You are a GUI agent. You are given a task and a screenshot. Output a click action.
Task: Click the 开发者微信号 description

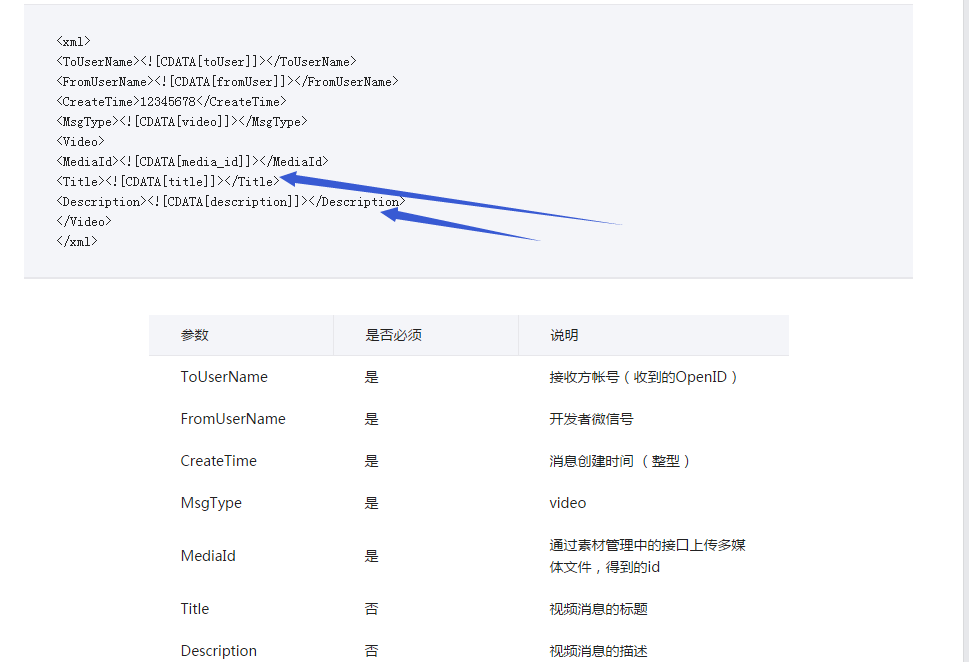pos(591,419)
